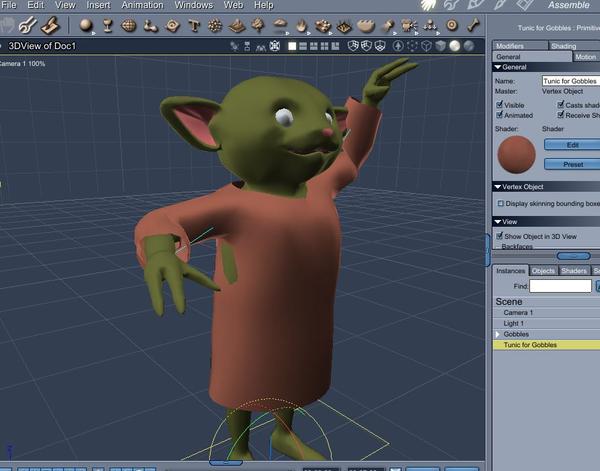Click the tool icon beside the wrench
Screen dimensions: 600x471
click(51, 26)
